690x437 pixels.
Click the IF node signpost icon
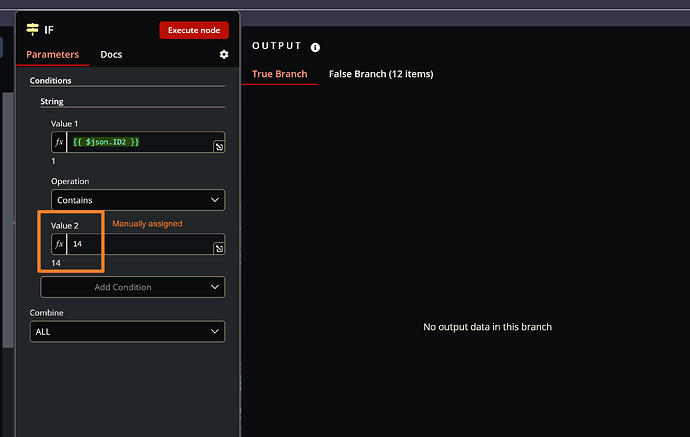[33, 29]
